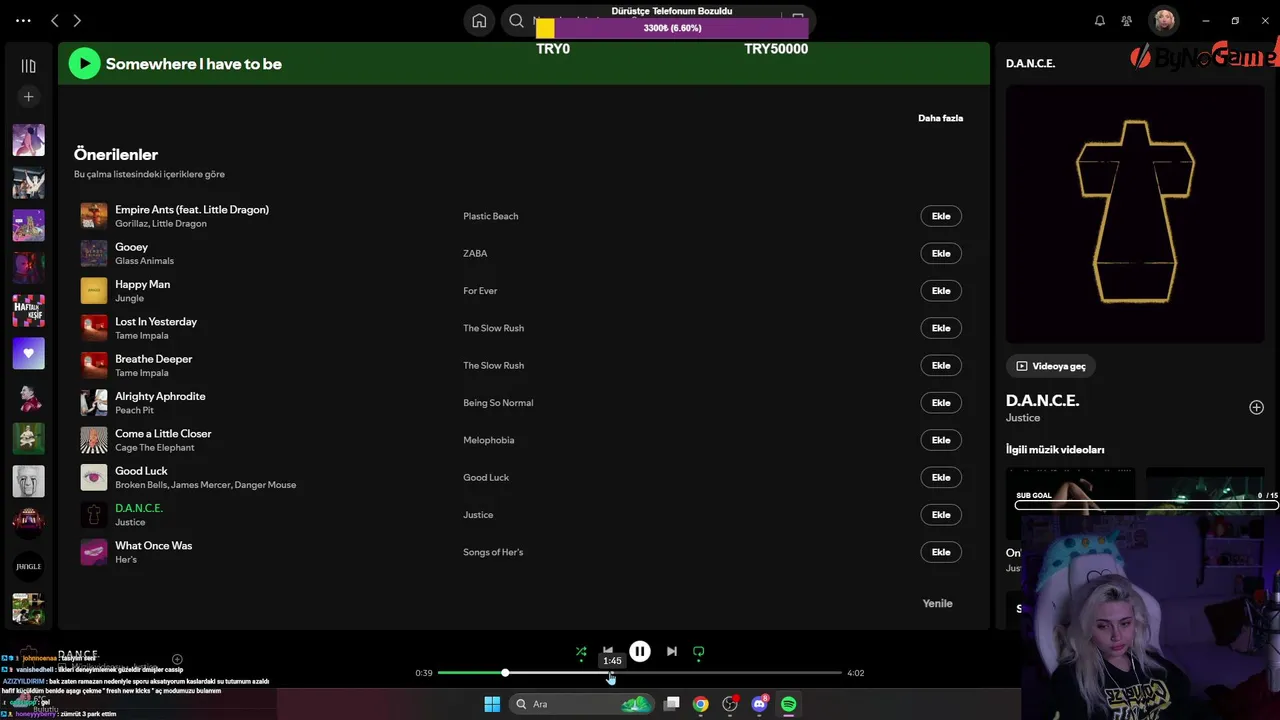Add Good Luck with Ekle button

coord(941,477)
